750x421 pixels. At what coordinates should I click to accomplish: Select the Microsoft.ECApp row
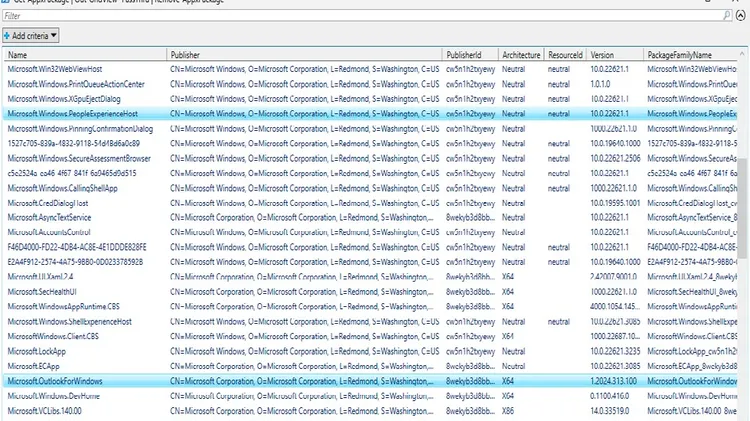click(x=371, y=366)
